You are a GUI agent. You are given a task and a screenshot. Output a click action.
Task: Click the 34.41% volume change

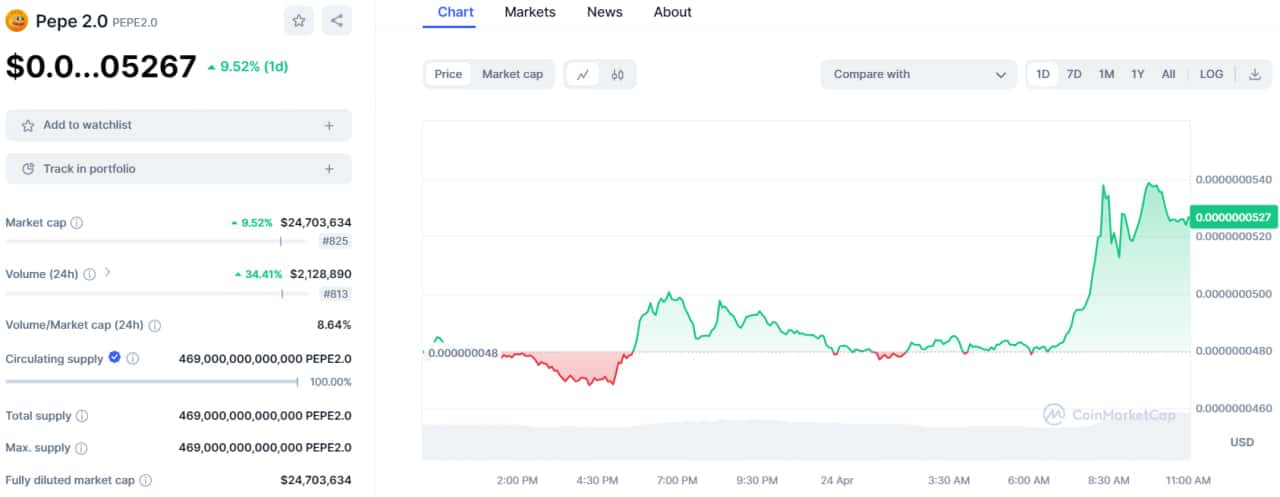[x=258, y=274]
